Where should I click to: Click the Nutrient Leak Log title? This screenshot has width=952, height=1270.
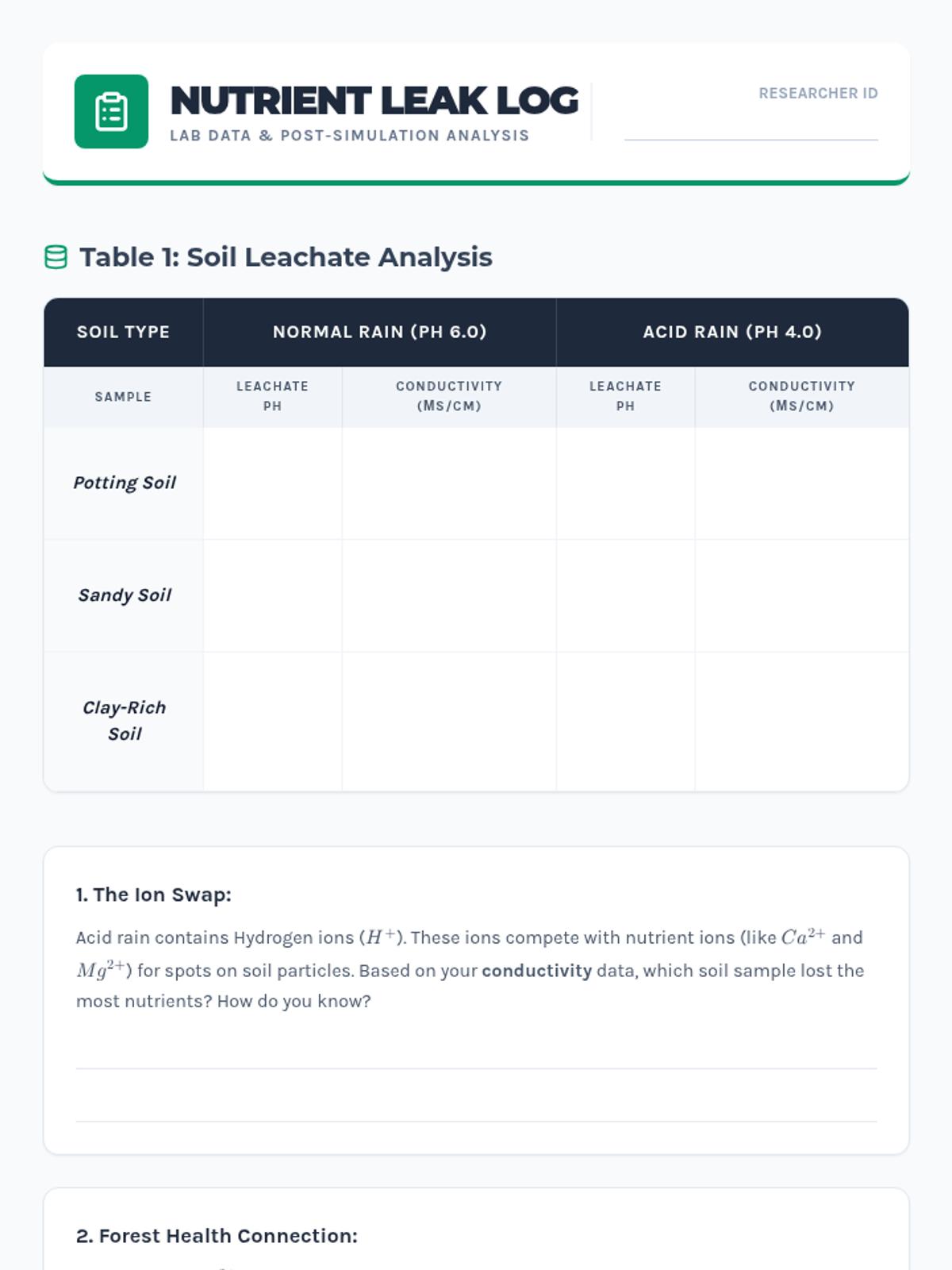coord(374,101)
